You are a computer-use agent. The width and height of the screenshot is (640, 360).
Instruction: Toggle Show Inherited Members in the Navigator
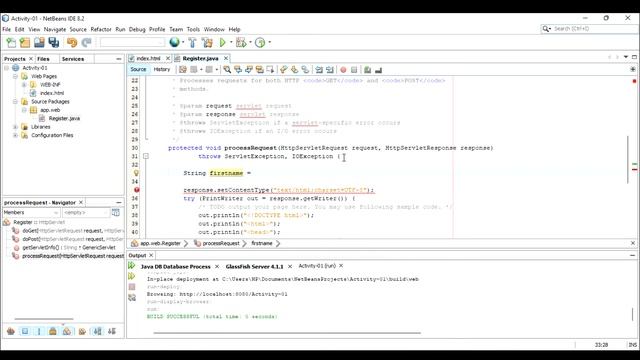coord(11,331)
